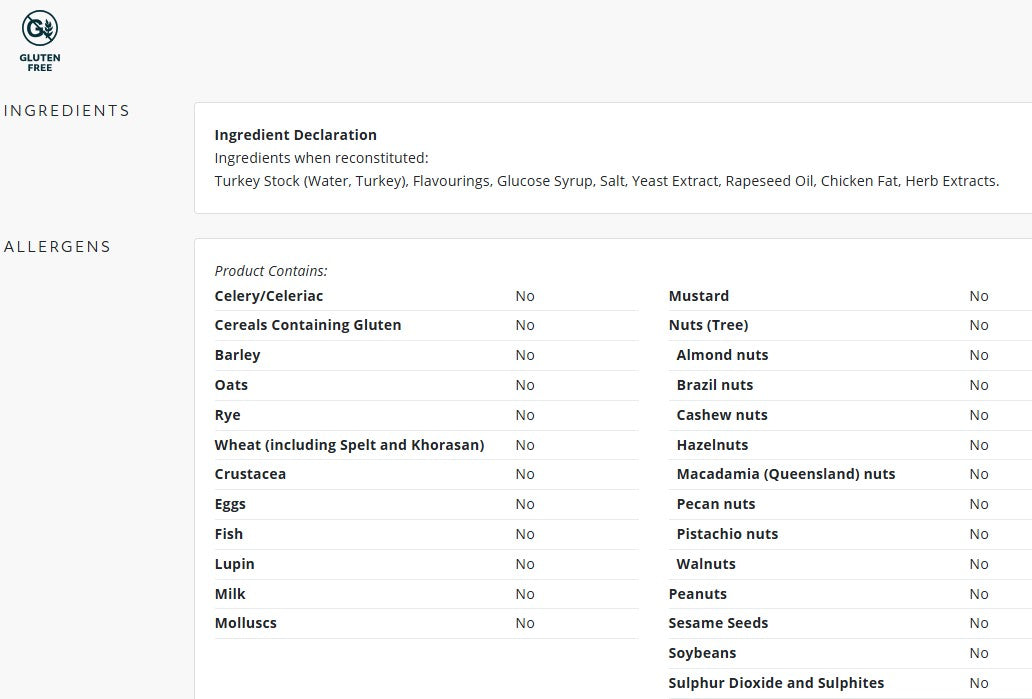Screen dimensions: 1032x699
Task: Click the Cereals Containing Gluten label
Action: point(307,325)
